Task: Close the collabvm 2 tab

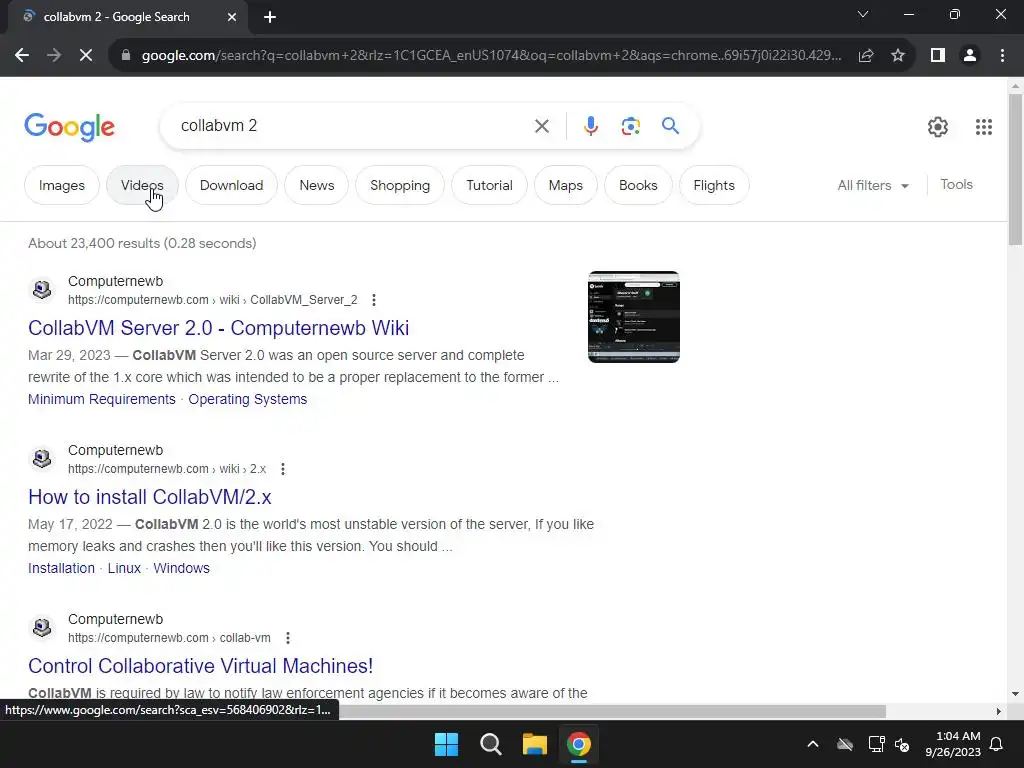Action: tap(232, 17)
